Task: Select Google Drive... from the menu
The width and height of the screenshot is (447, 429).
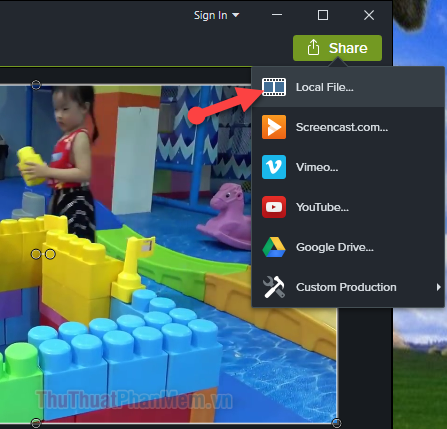Action: coord(348,247)
